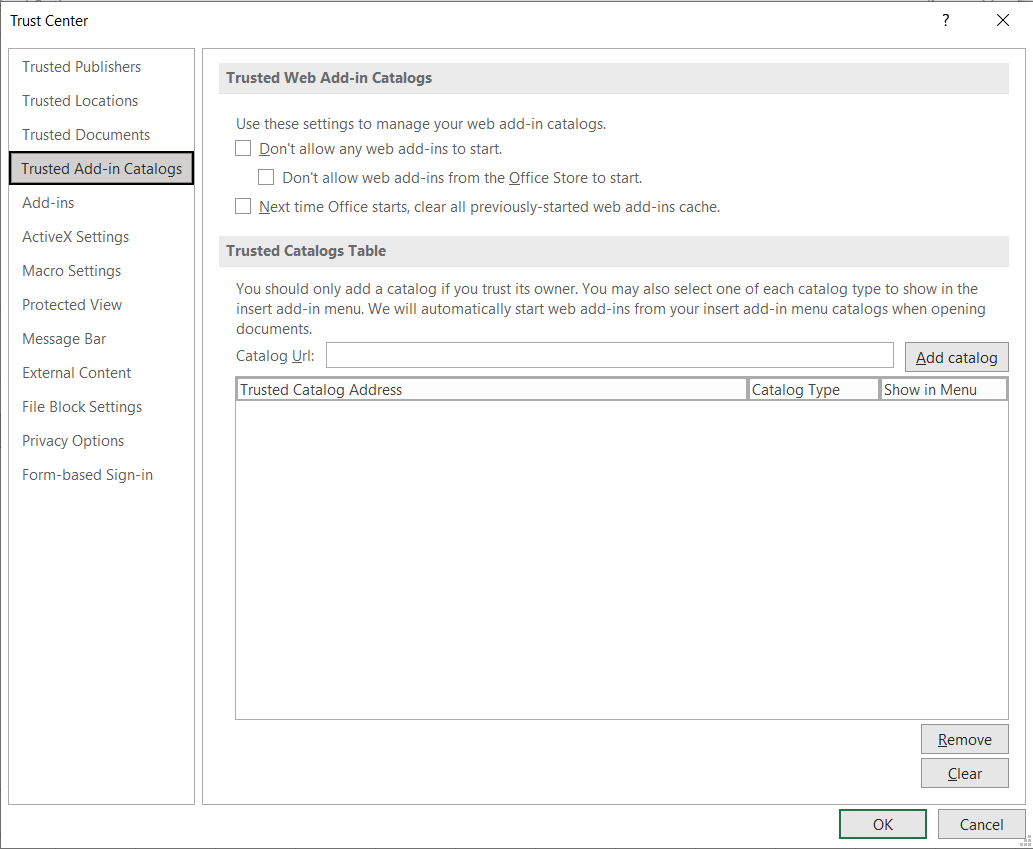
Task: Open ActiveX Settings
Action: click(x=75, y=237)
